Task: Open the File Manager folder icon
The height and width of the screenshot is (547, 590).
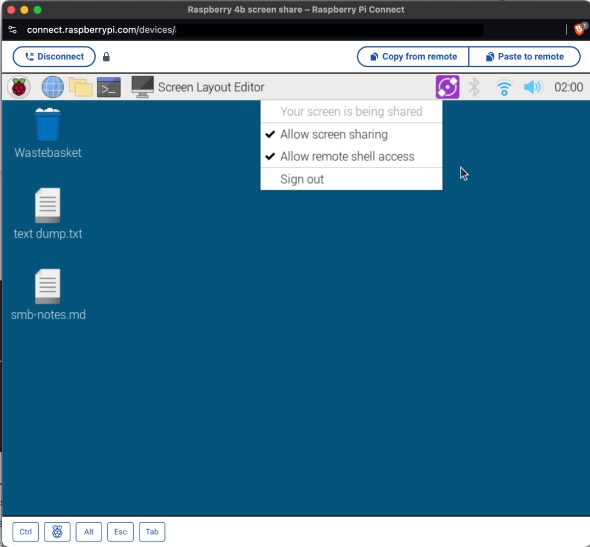Action: [81, 87]
